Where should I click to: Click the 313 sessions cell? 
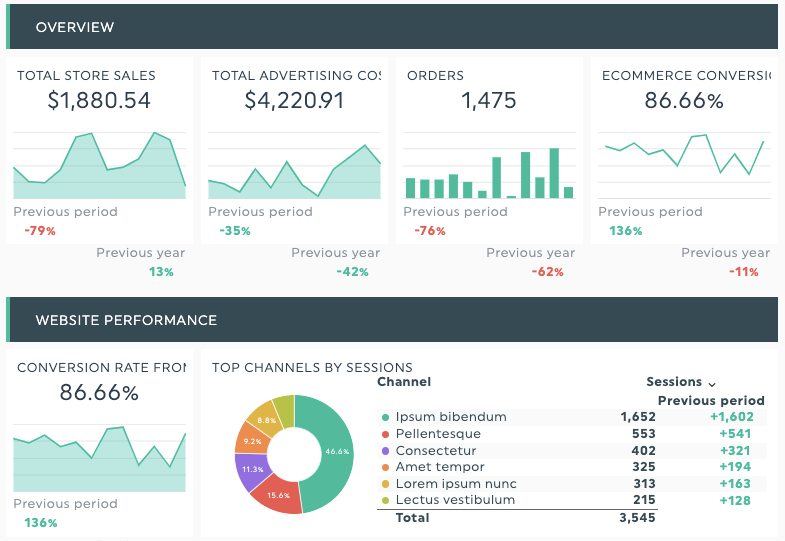click(x=644, y=483)
